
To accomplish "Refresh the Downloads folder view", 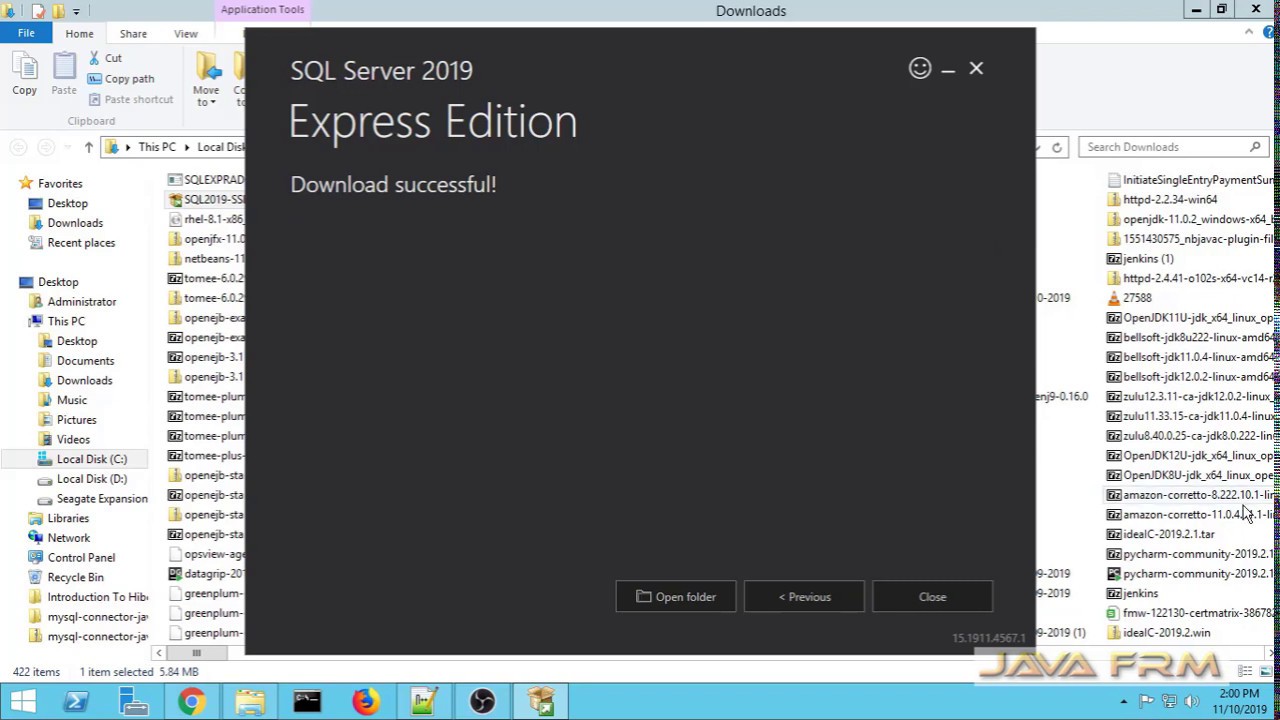I will 1056,147.
